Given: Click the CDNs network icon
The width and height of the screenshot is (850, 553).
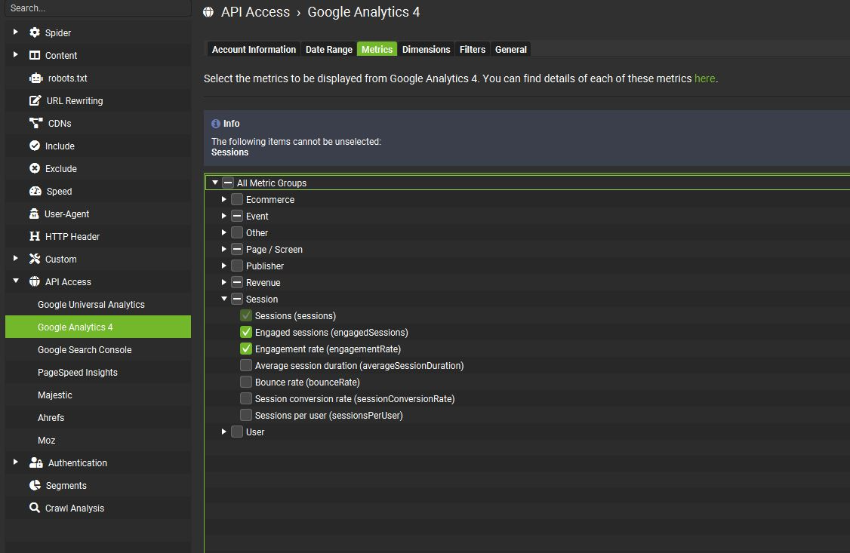Looking at the screenshot, I should pyautogui.click(x=36, y=123).
